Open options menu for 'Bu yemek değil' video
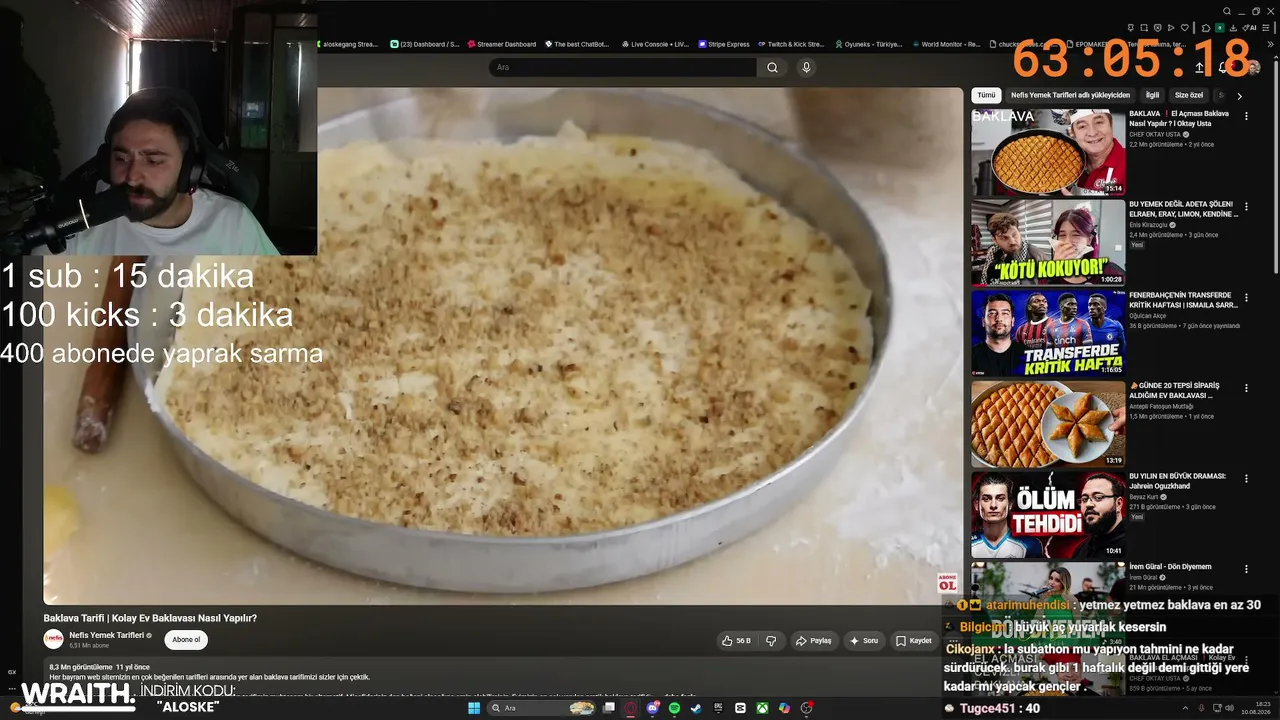 point(1246,206)
